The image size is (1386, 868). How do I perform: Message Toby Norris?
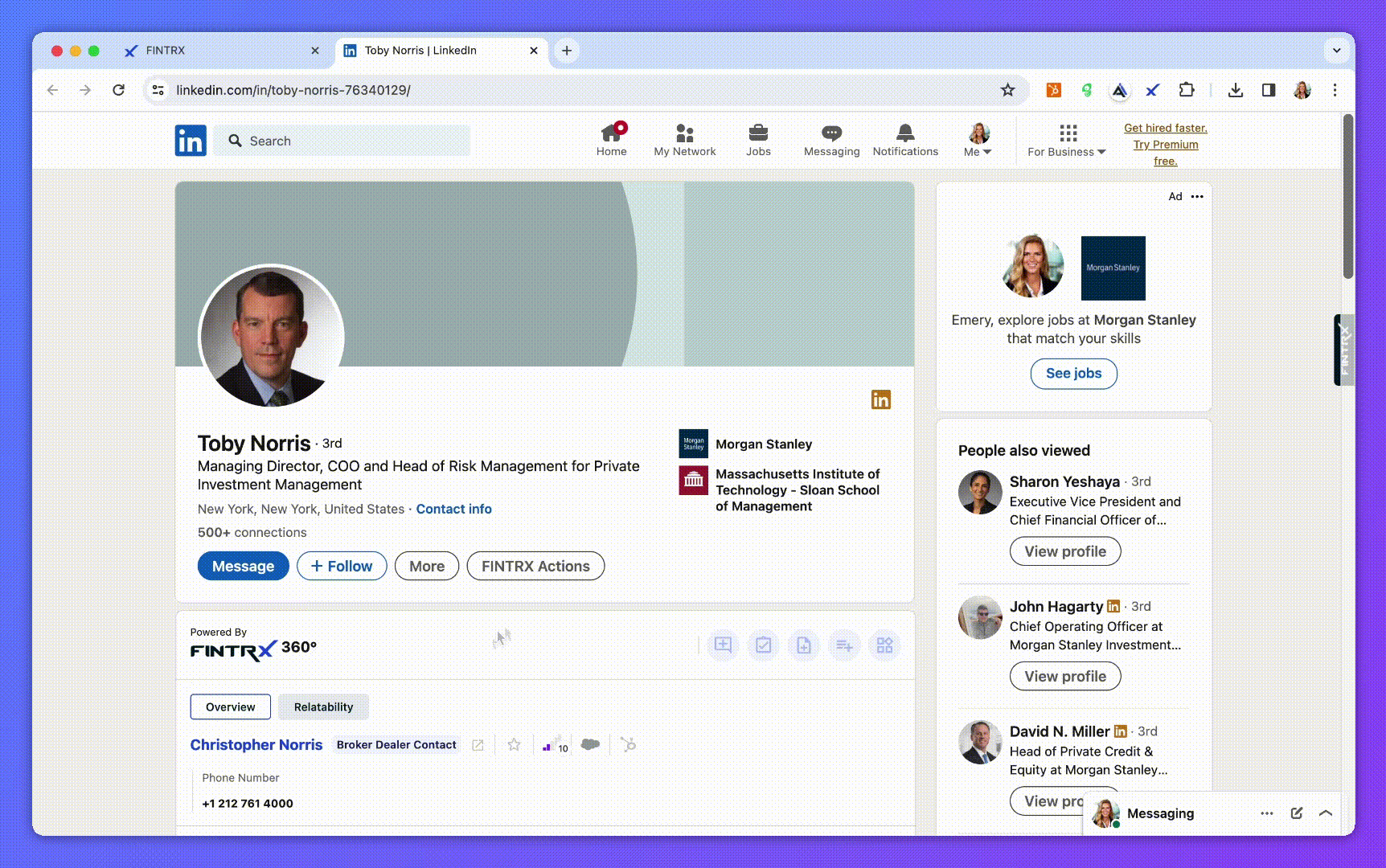click(243, 566)
